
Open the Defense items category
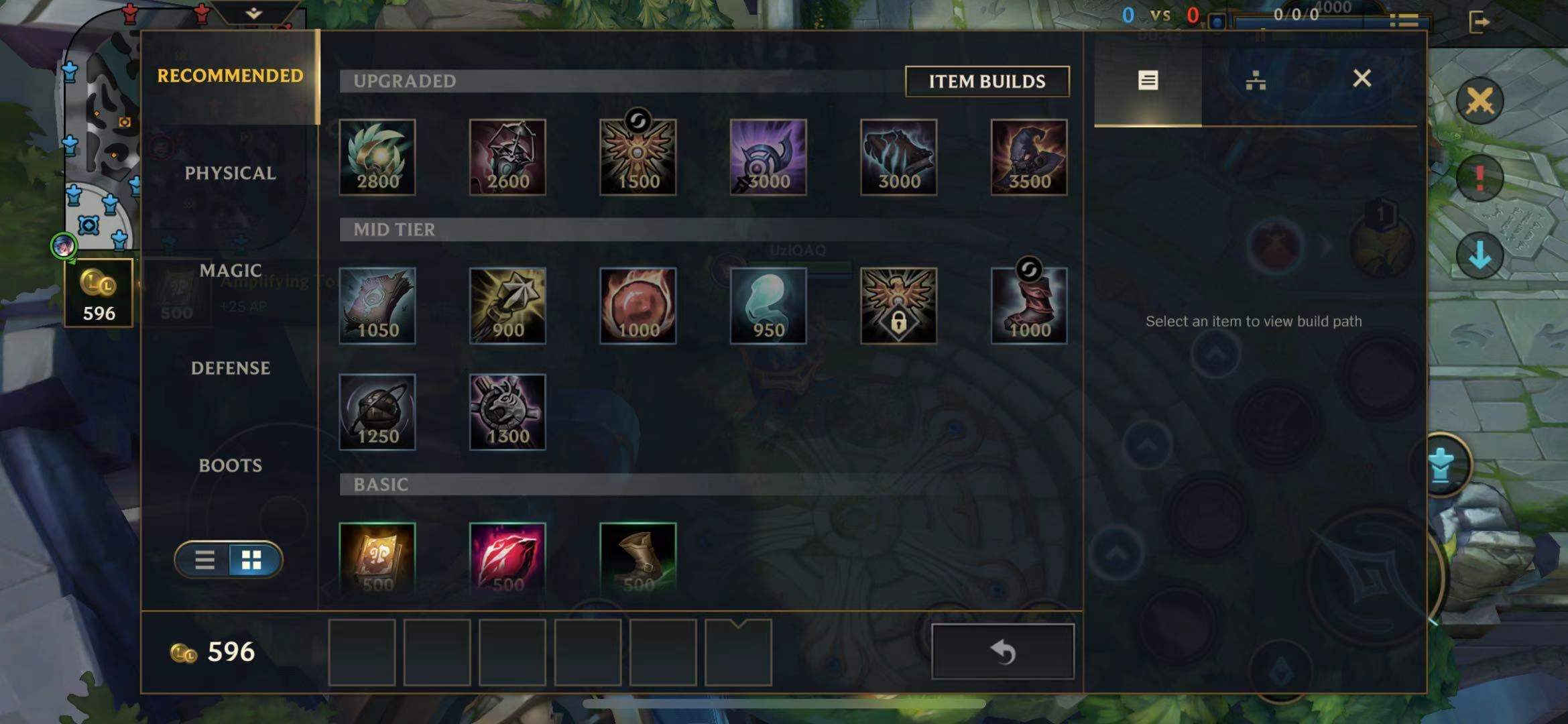[230, 368]
